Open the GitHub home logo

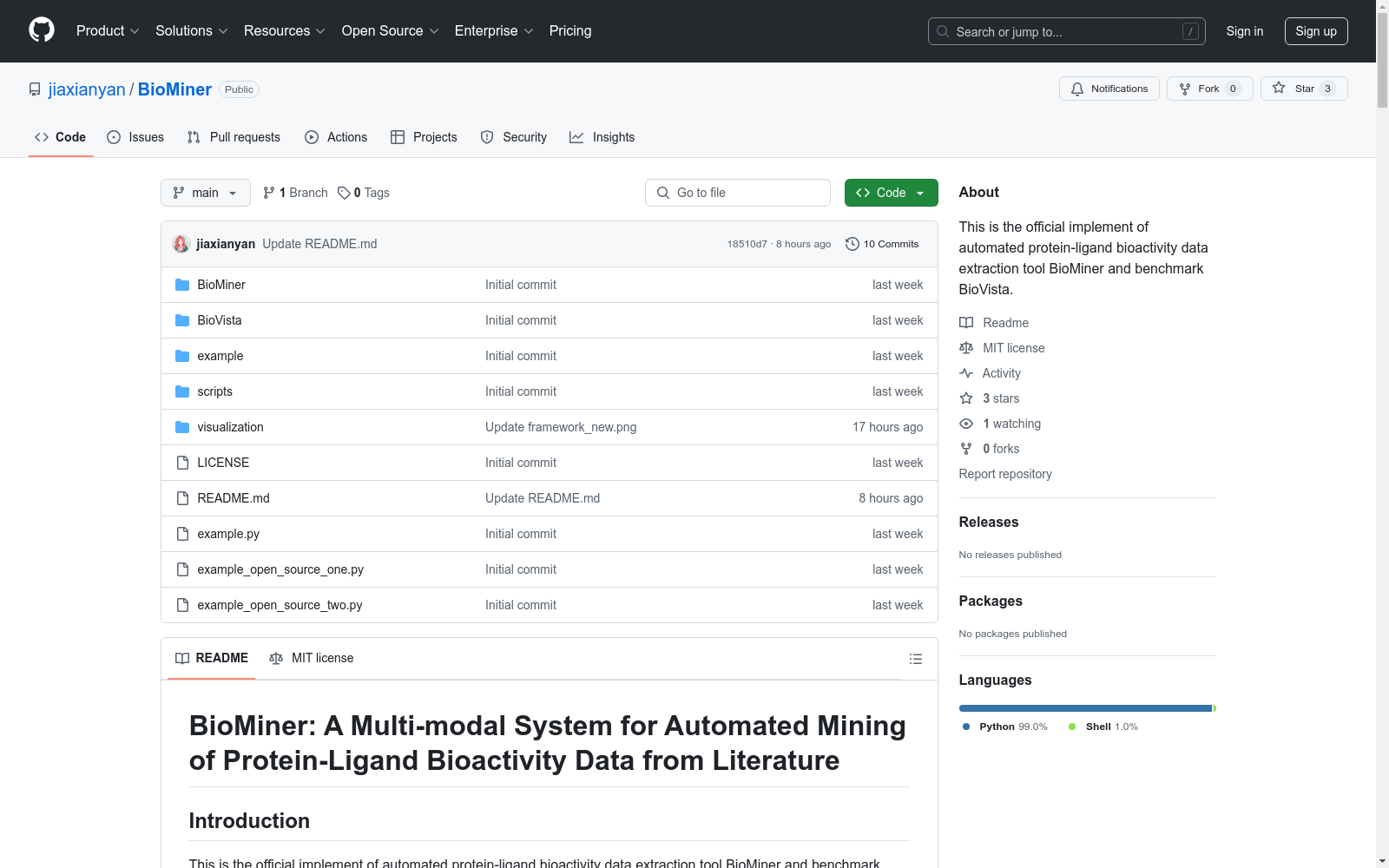42,30
